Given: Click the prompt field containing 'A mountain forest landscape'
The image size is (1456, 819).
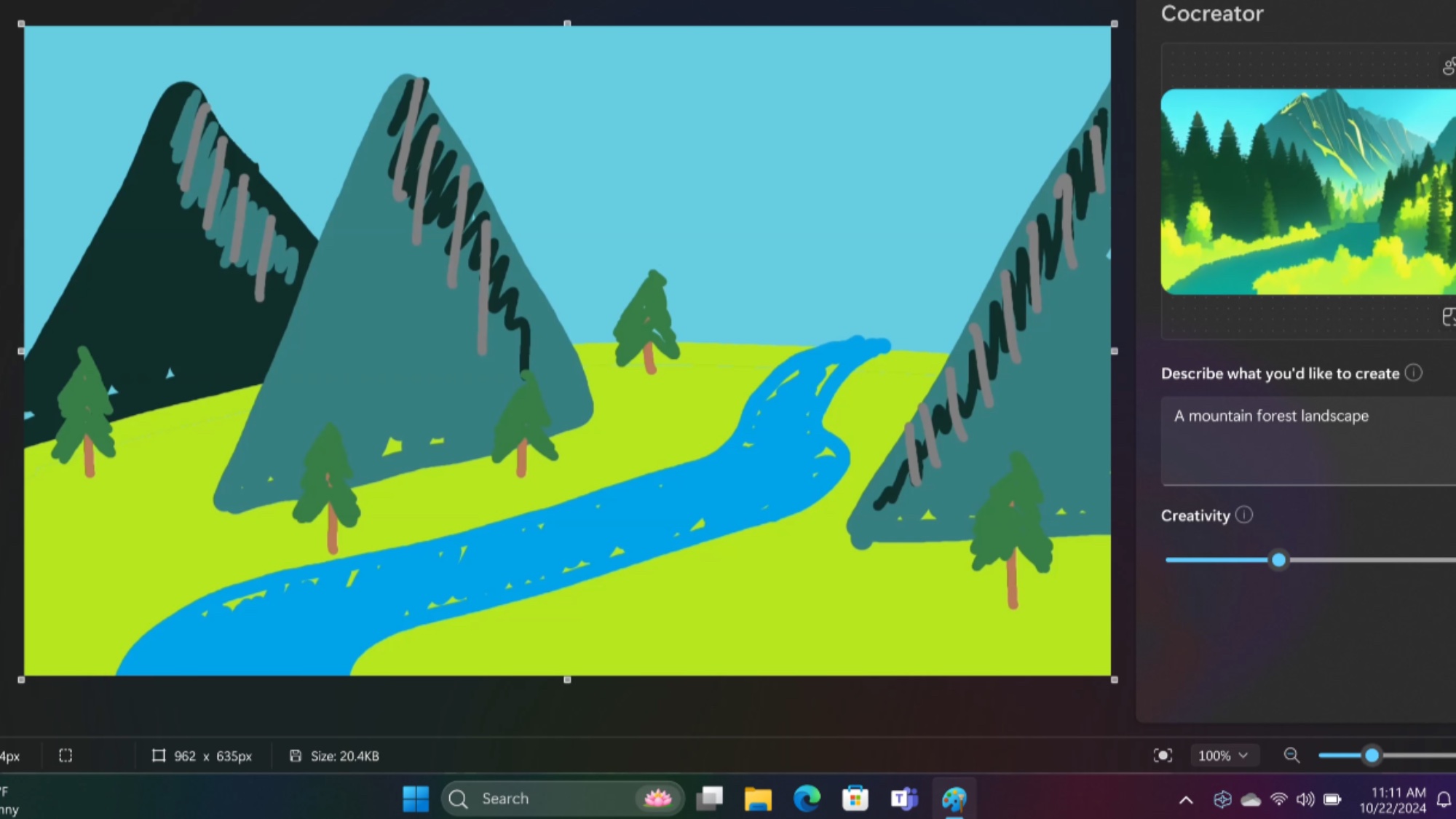Looking at the screenshot, I should point(1303,437).
